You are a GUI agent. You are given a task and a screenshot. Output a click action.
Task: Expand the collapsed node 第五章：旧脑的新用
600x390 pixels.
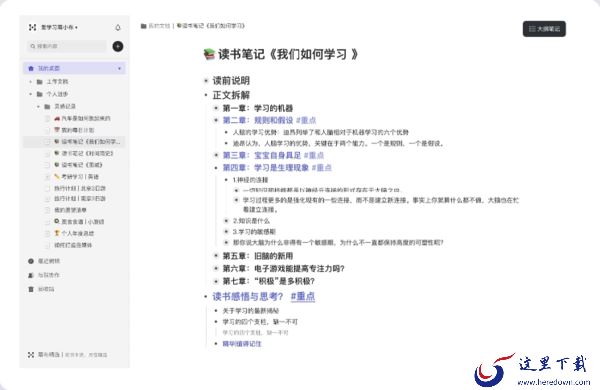(x=216, y=256)
